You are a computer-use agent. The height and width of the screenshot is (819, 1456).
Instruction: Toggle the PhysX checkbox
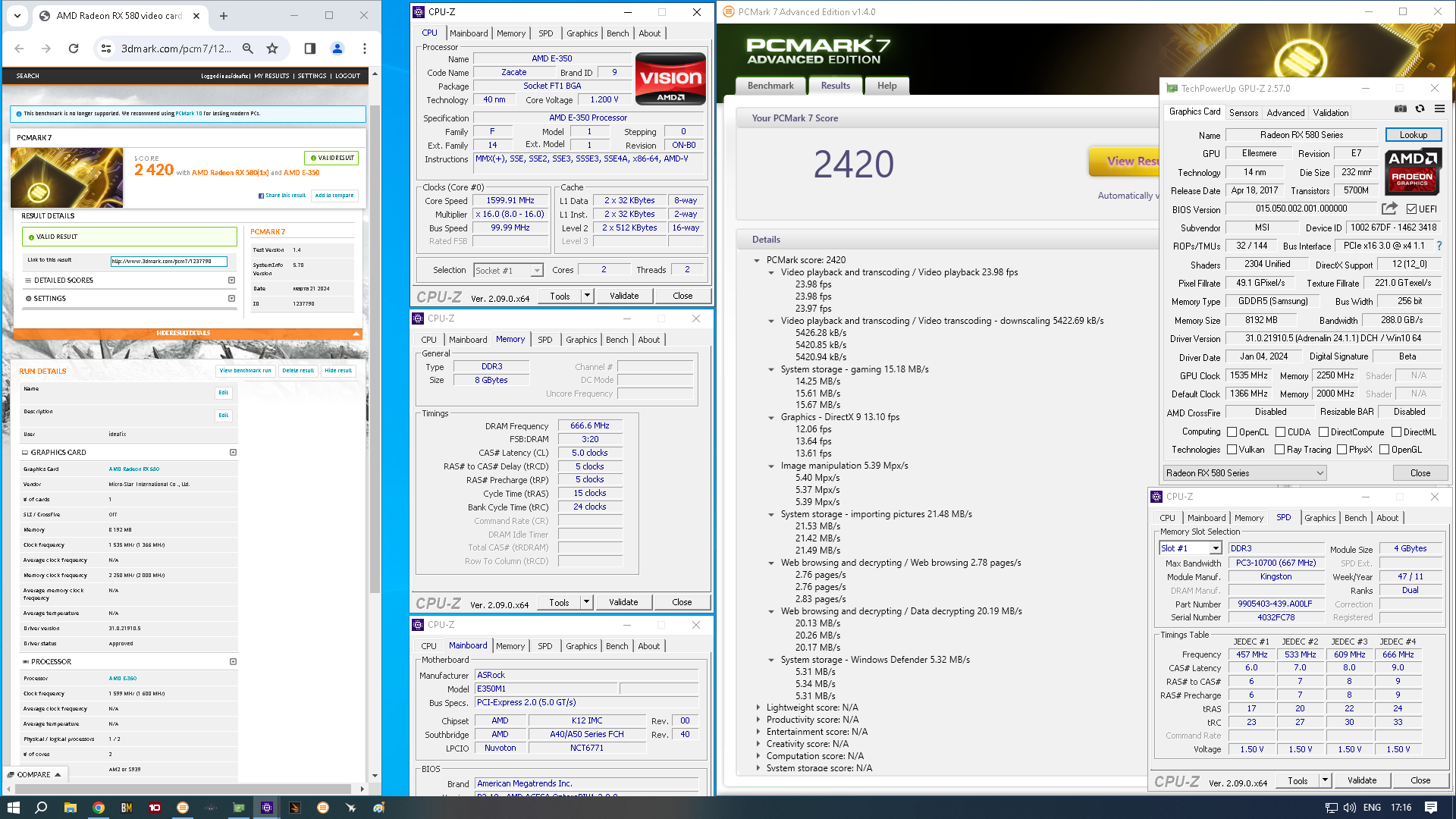[1341, 450]
